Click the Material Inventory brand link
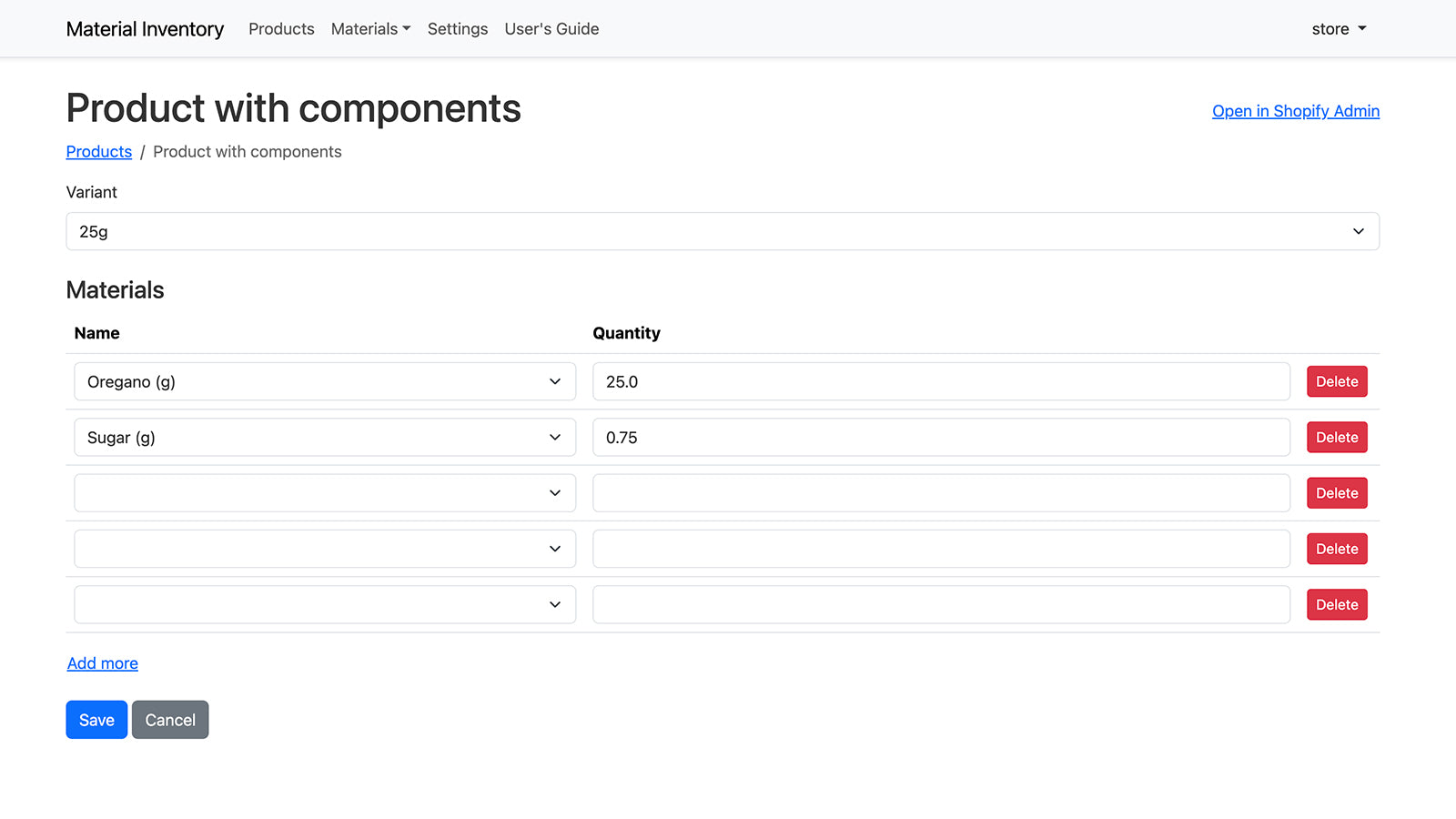1456x819 pixels. 145,28
